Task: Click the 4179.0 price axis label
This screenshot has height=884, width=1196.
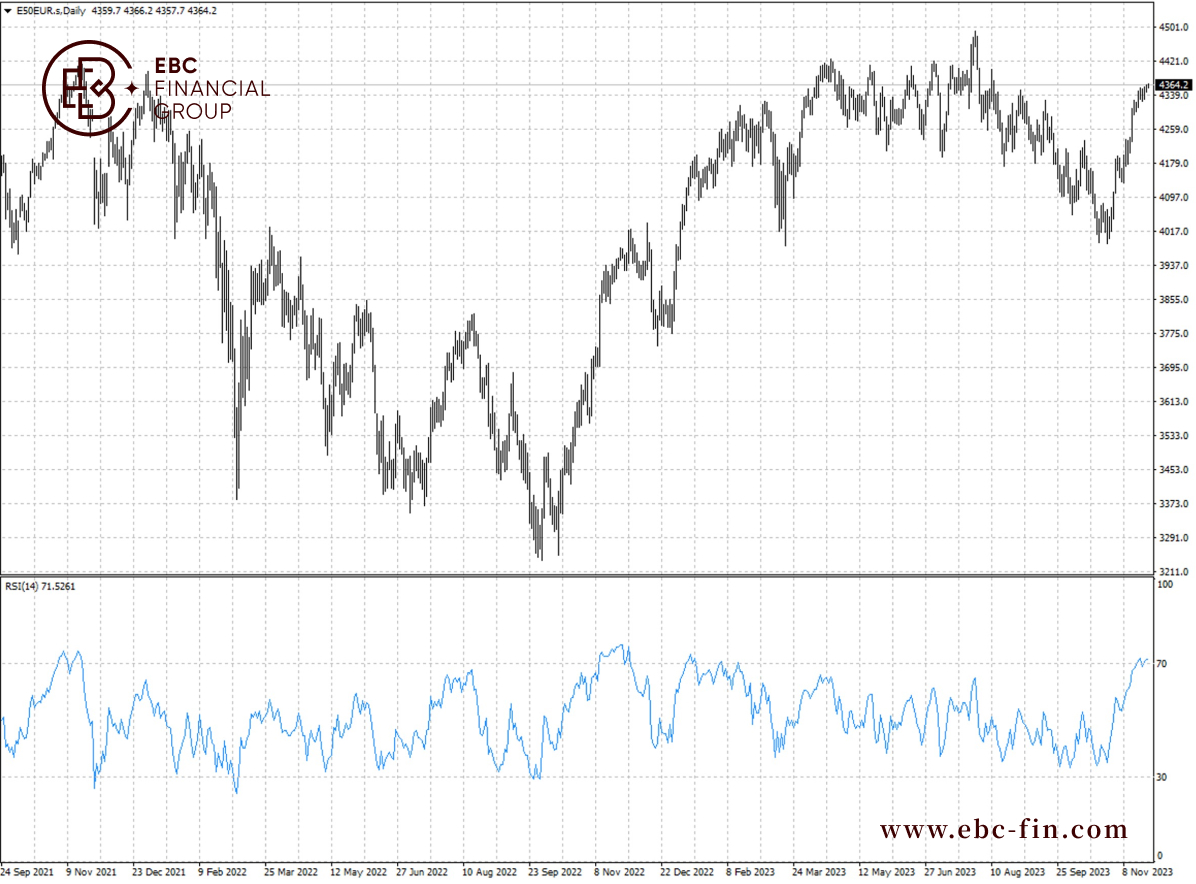Action: coord(1174,163)
